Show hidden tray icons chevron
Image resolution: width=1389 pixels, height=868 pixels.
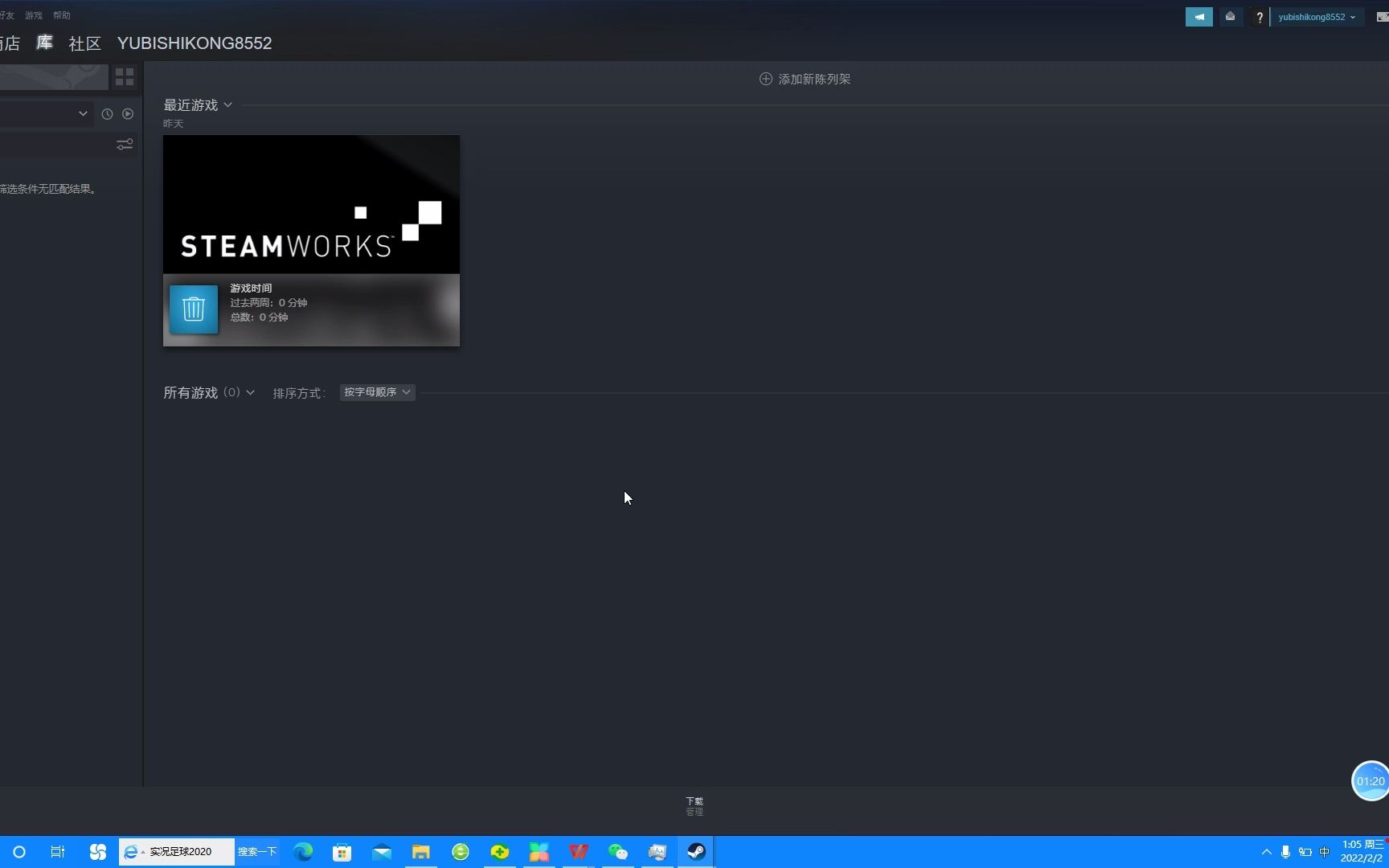pos(1267,852)
